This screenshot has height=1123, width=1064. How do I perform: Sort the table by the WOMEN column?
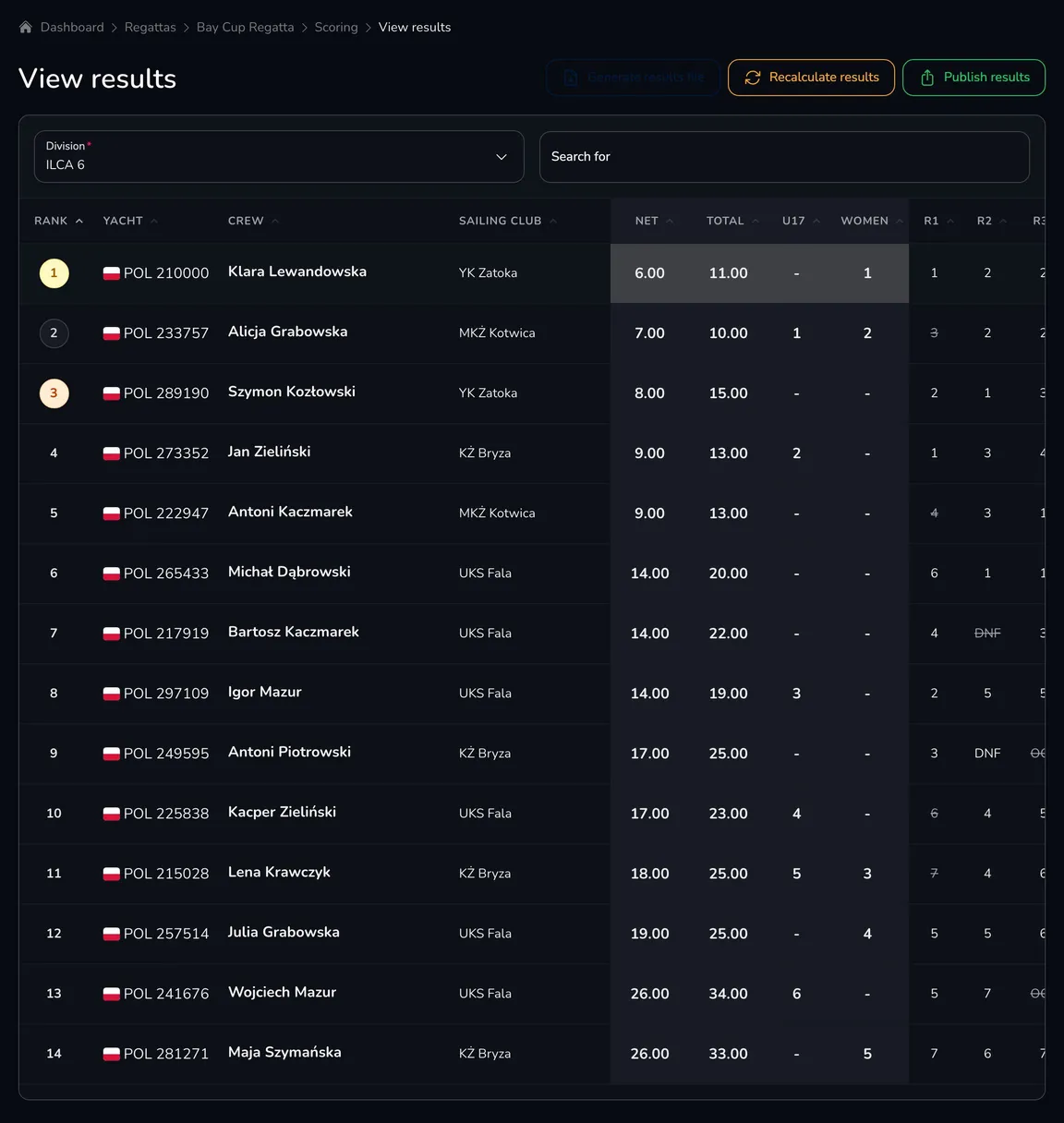tap(872, 221)
